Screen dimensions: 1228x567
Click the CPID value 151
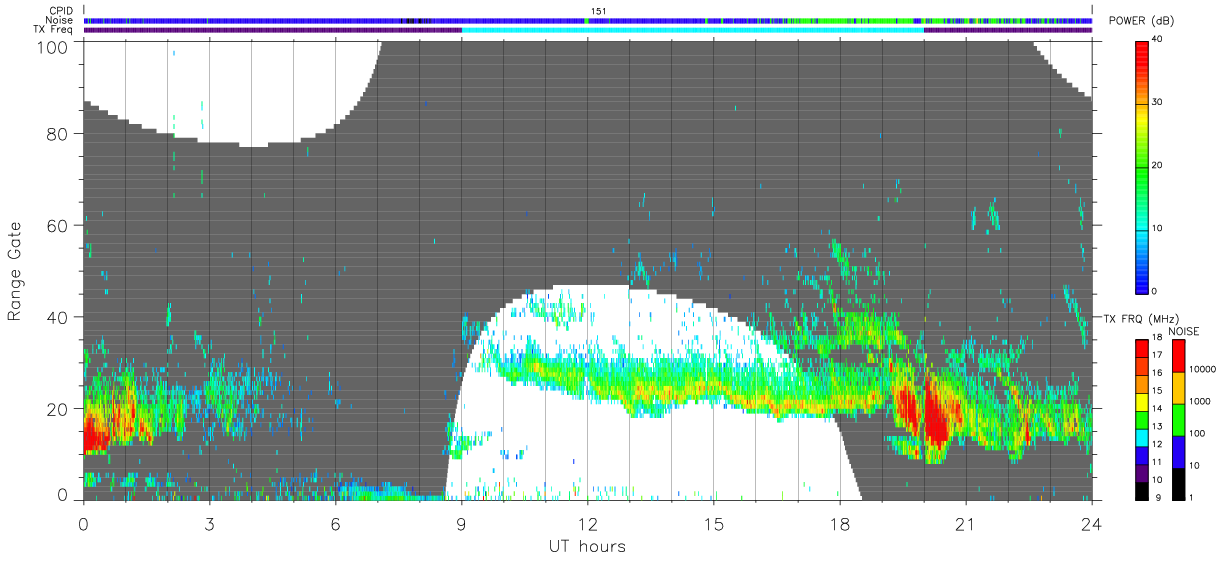pyautogui.click(x=598, y=11)
